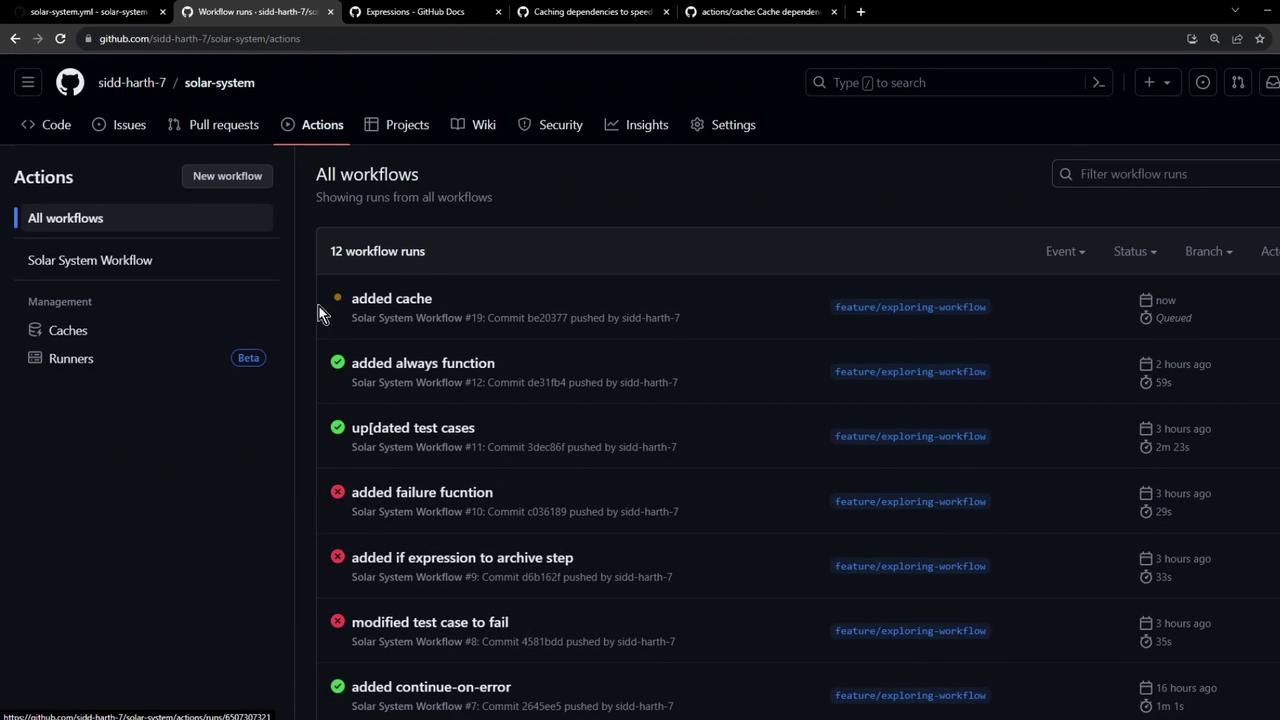
Task: Click failure icon for added failure fucntion
Action: click(338, 492)
